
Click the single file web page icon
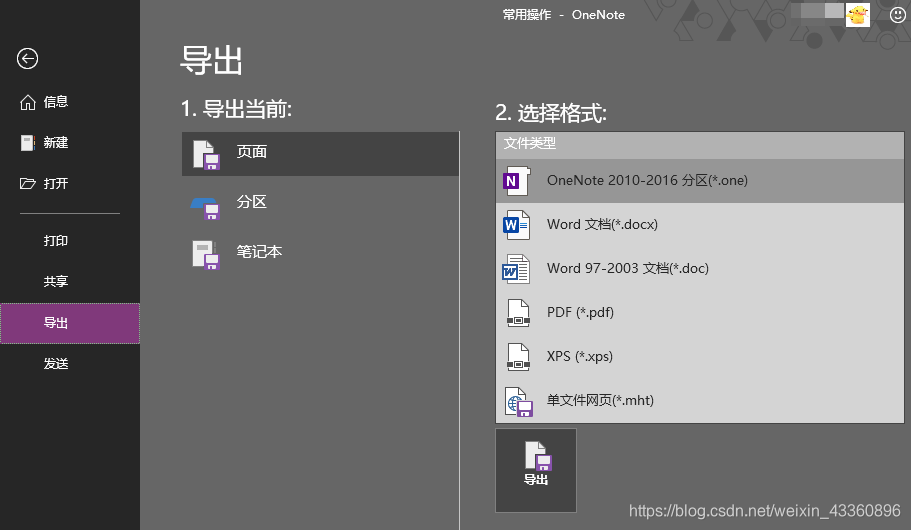[519, 402]
